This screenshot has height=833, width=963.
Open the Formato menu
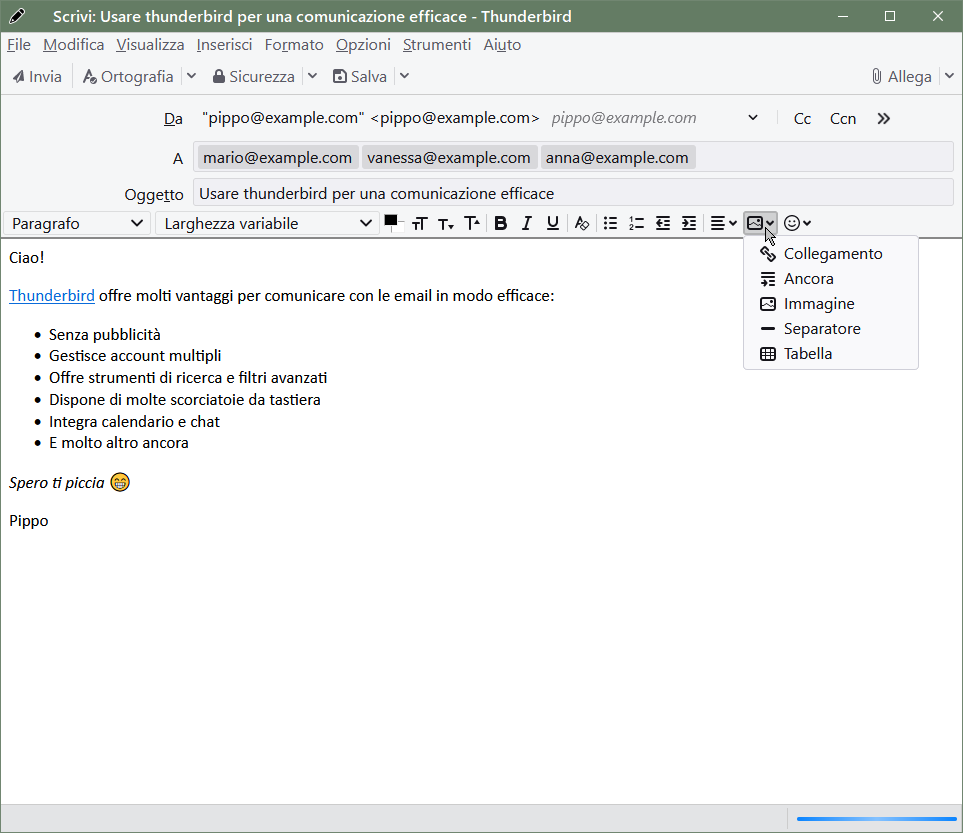pyautogui.click(x=294, y=45)
